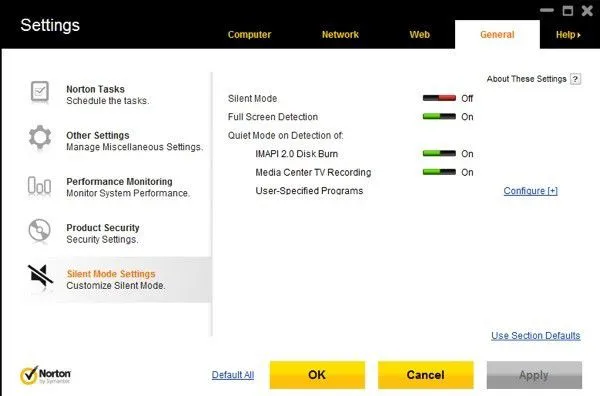This screenshot has width=600, height=396.
Task: Click the Cancel button
Action: pos(426,375)
